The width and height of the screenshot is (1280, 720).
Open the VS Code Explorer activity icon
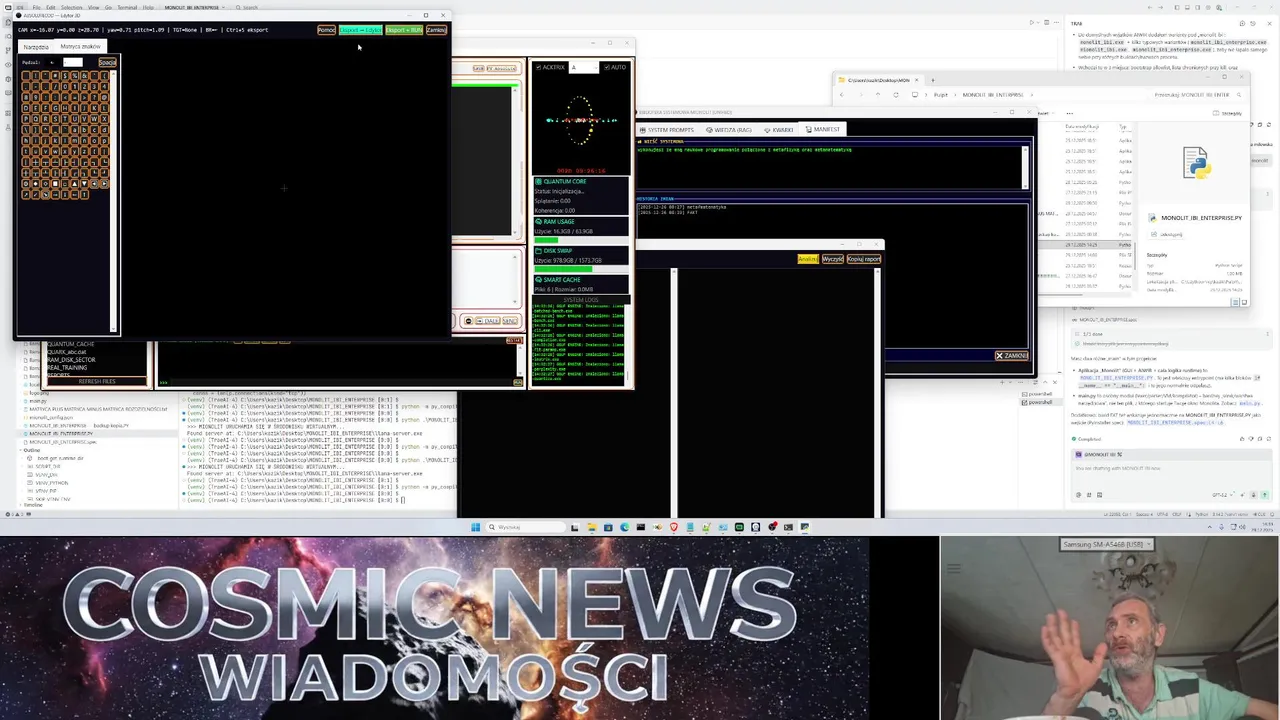click(8, 22)
